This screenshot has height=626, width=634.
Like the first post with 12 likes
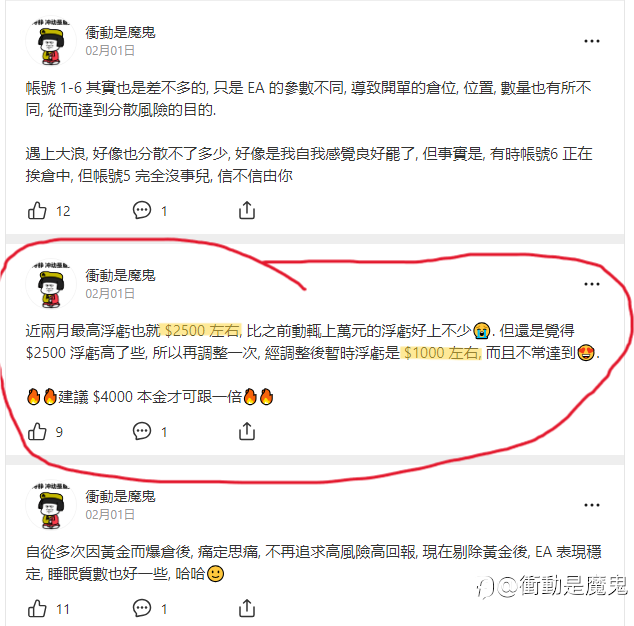click(x=37, y=210)
